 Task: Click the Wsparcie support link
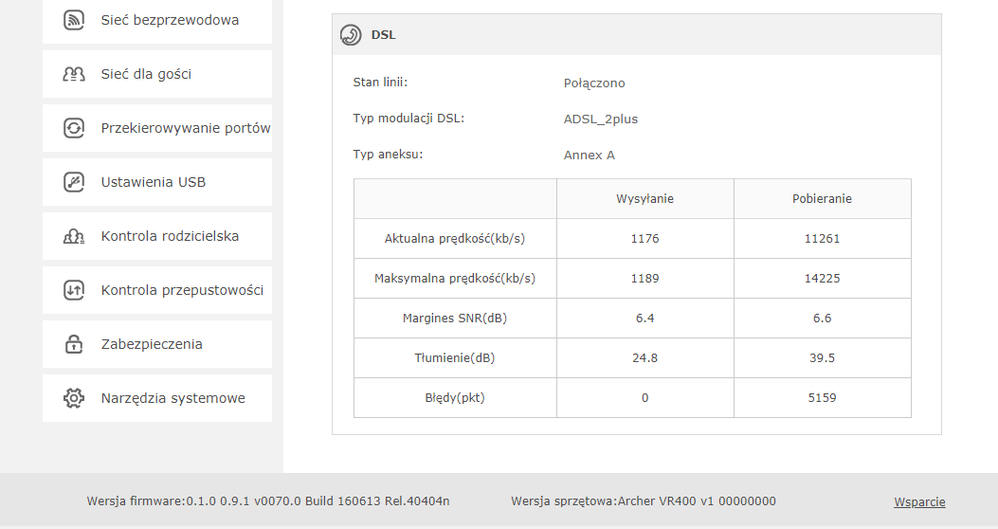click(x=919, y=502)
